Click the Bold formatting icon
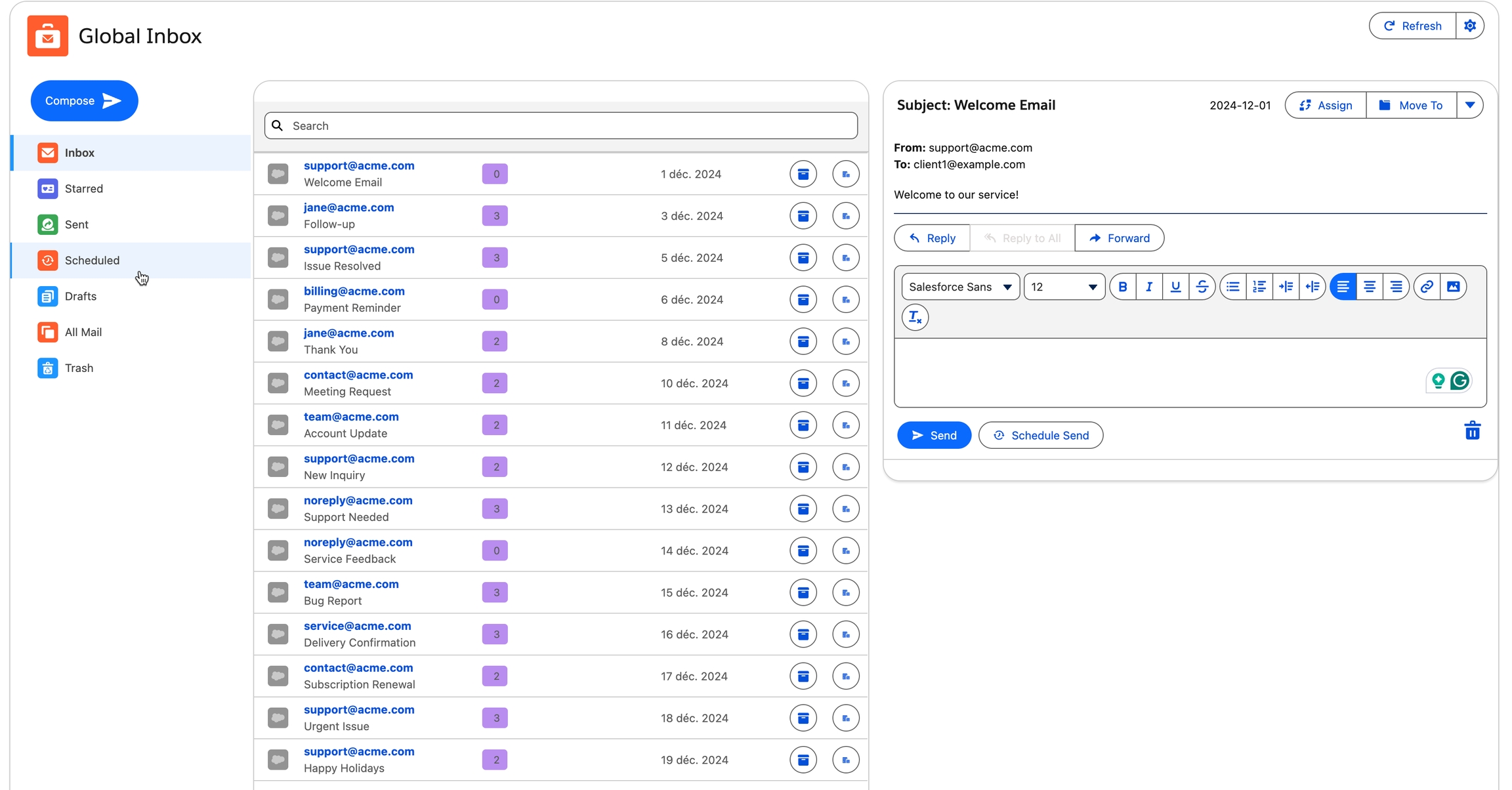Image resolution: width=1512 pixels, height=790 pixels. (1123, 287)
